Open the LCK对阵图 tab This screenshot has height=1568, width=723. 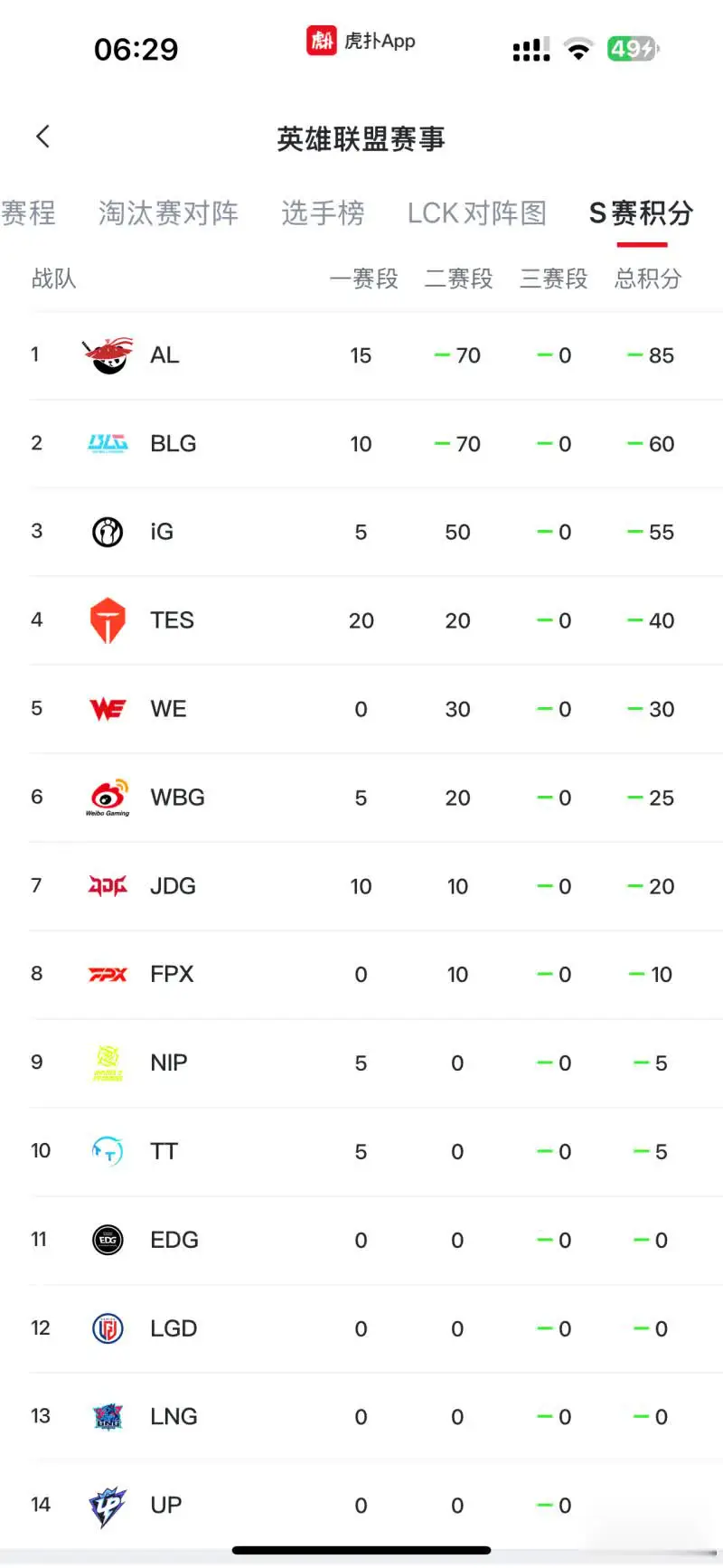tap(477, 213)
